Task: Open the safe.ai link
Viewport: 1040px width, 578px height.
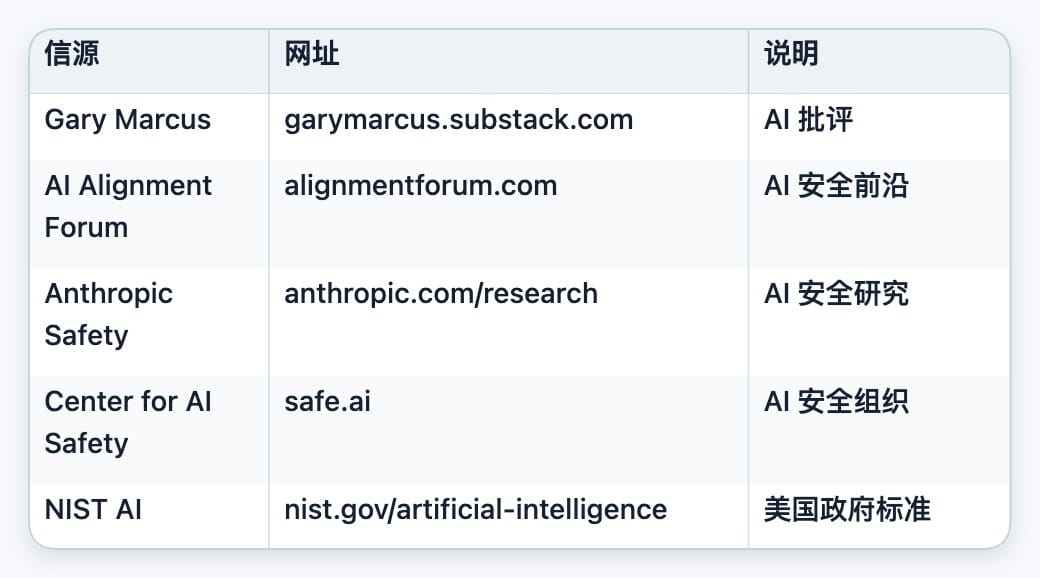Action: [327, 401]
